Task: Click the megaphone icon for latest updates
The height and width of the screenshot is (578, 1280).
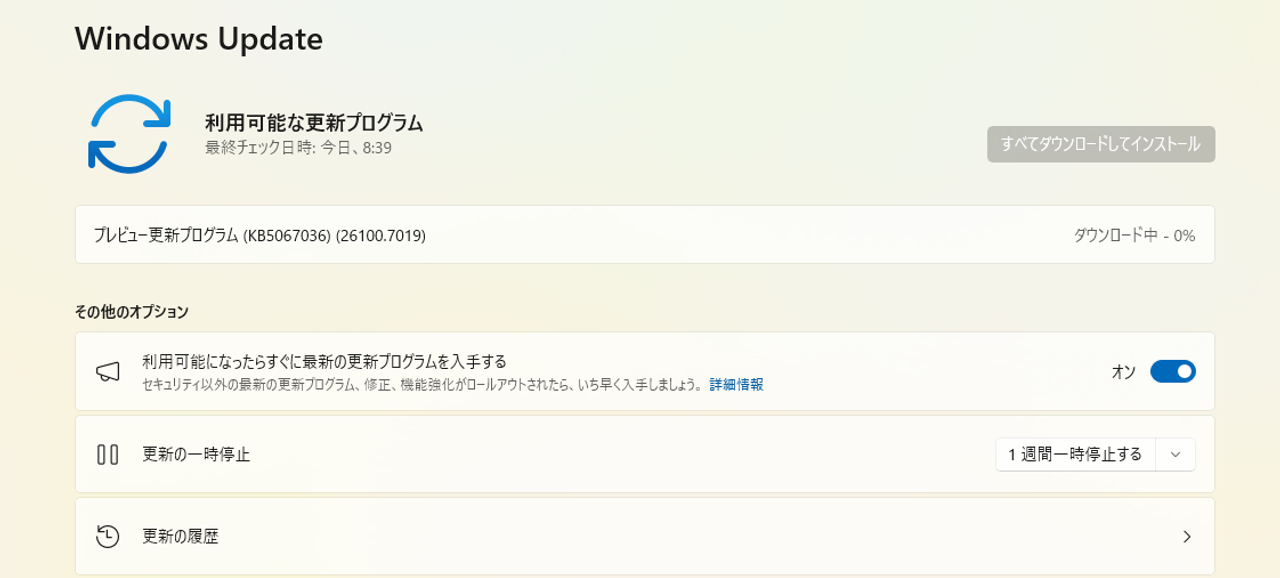Action: [108, 372]
